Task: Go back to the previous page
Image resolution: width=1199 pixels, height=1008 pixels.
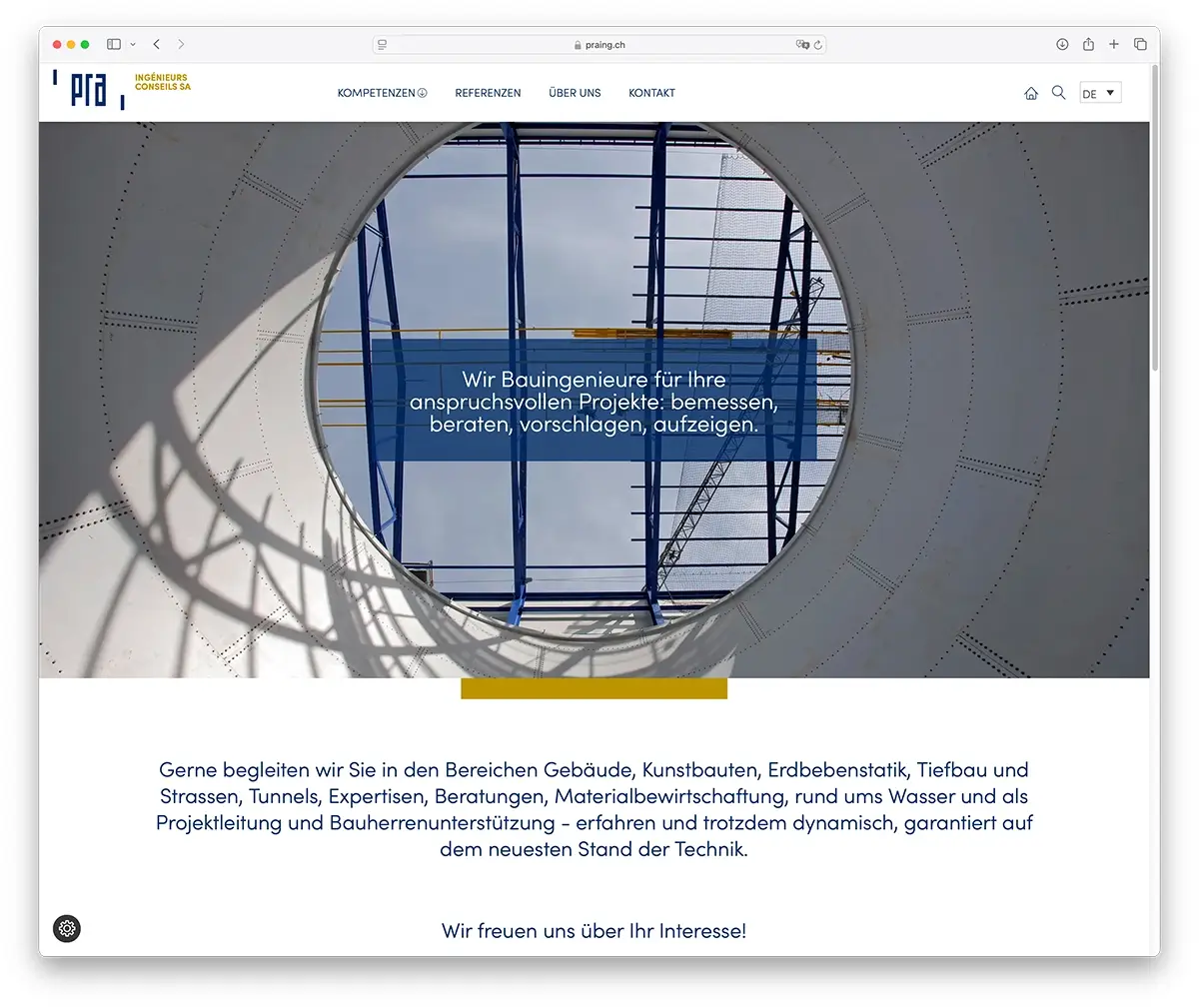Action: [157, 44]
